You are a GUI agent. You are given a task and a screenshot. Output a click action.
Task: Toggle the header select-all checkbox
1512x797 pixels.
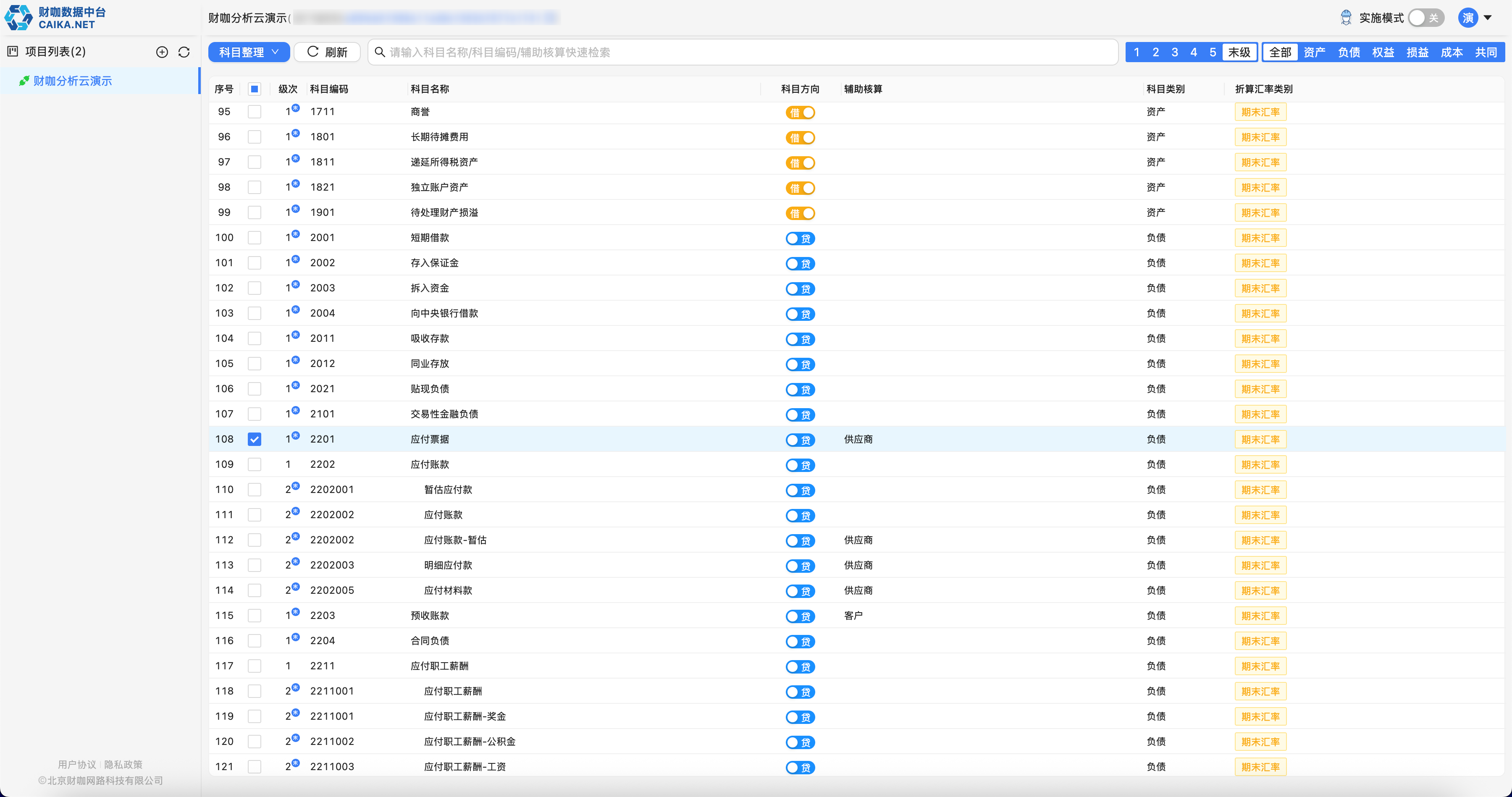point(254,89)
